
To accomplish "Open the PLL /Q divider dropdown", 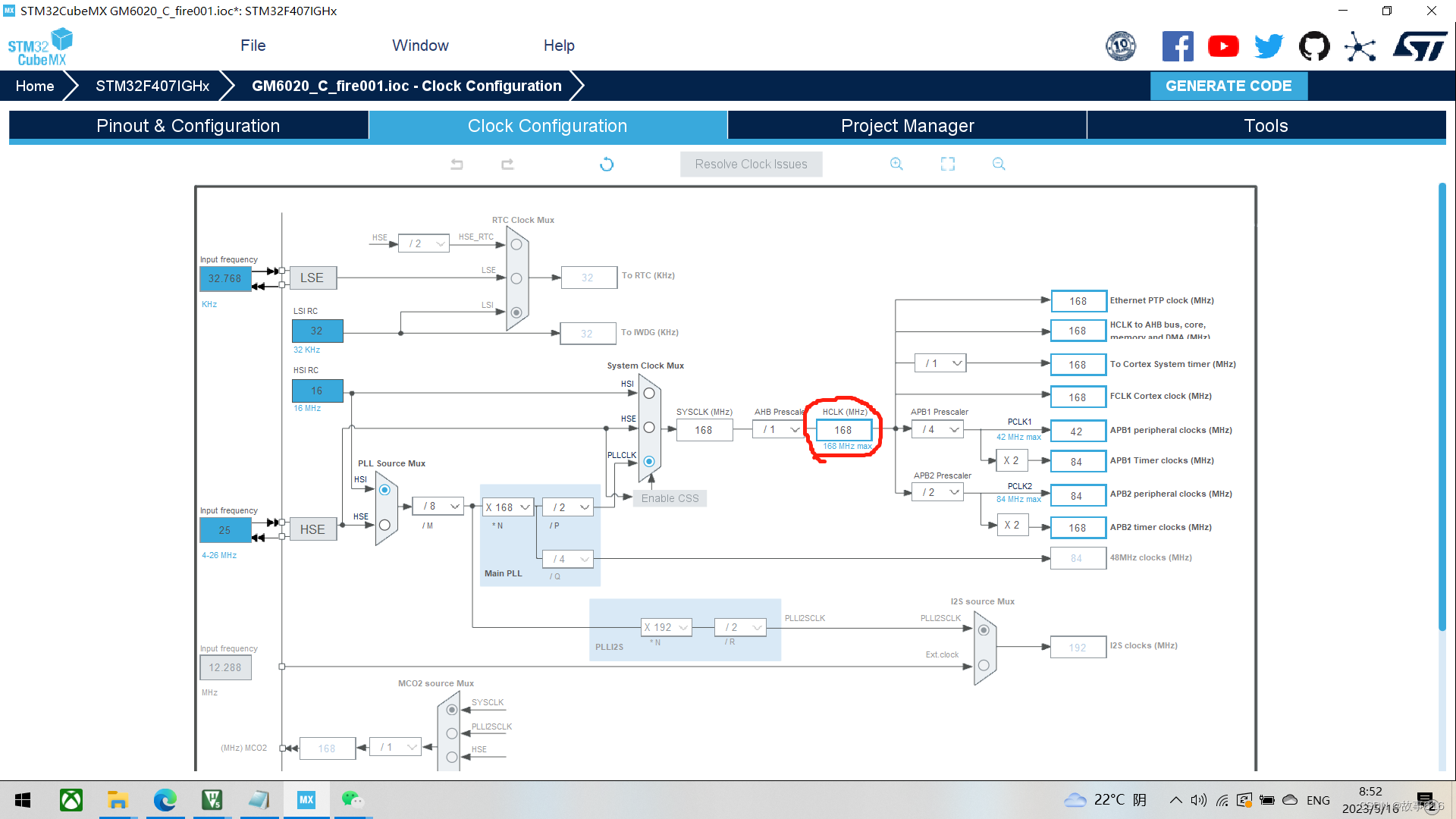I will (x=568, y=559).
